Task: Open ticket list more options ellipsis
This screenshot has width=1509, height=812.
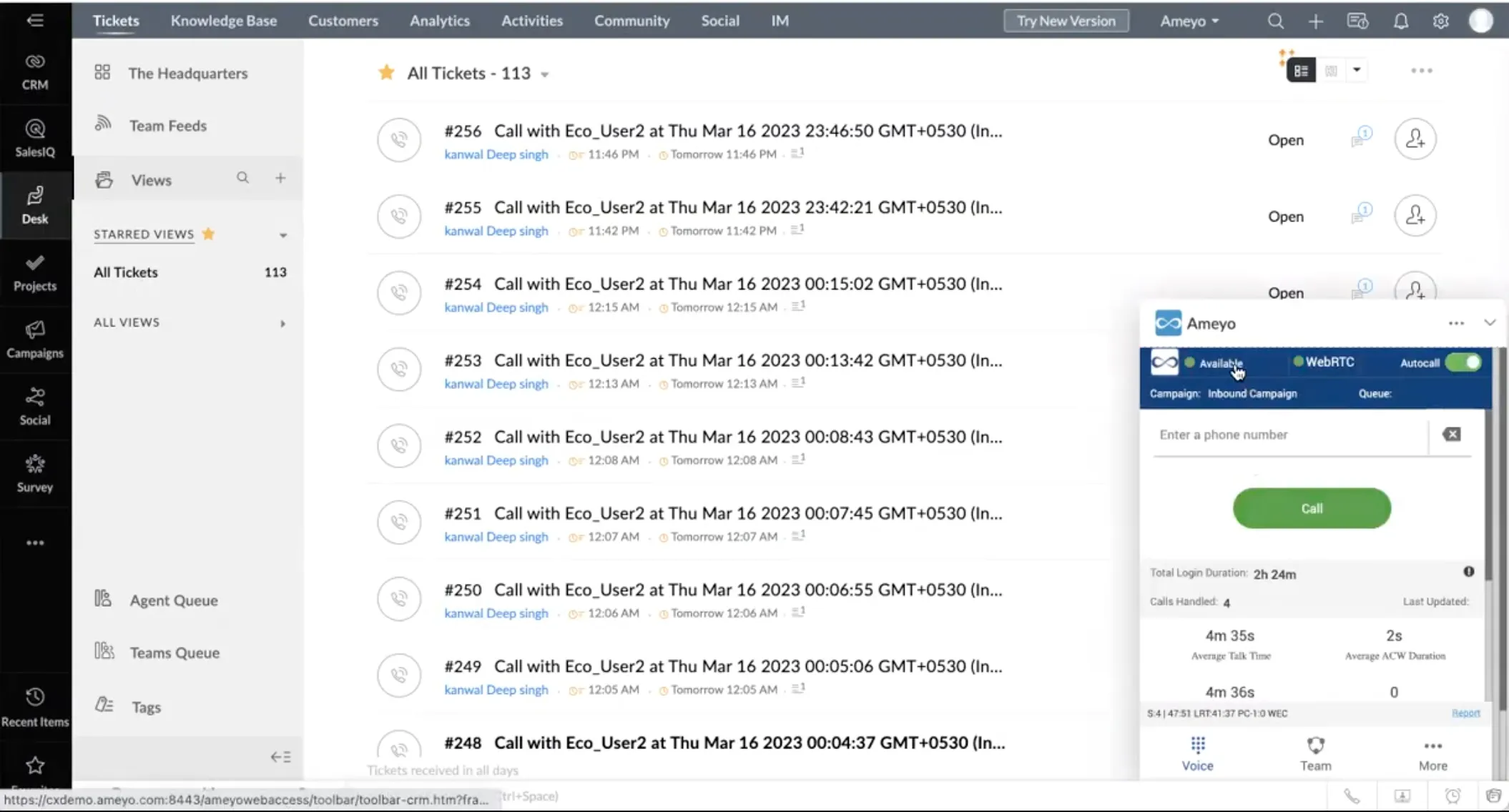Action: pos(1421,70)
